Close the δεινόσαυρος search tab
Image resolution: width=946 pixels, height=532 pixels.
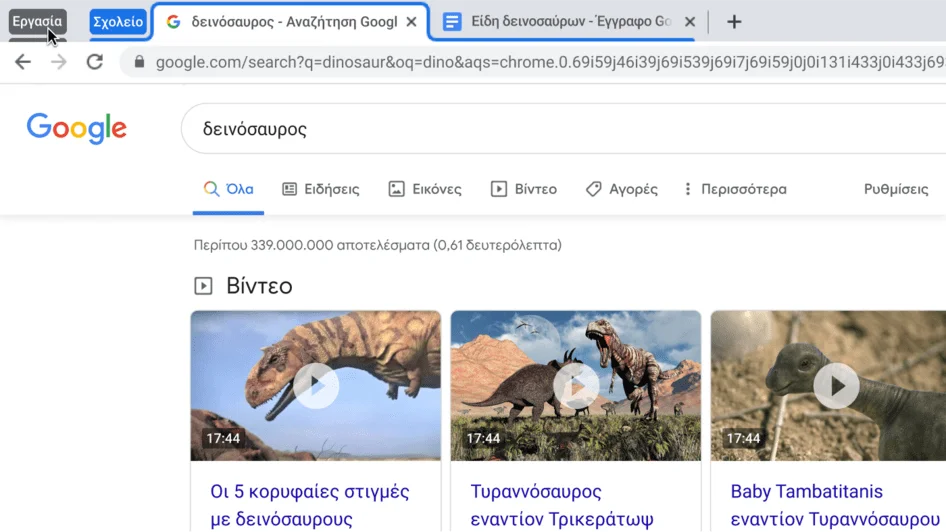tap(411, 22)
